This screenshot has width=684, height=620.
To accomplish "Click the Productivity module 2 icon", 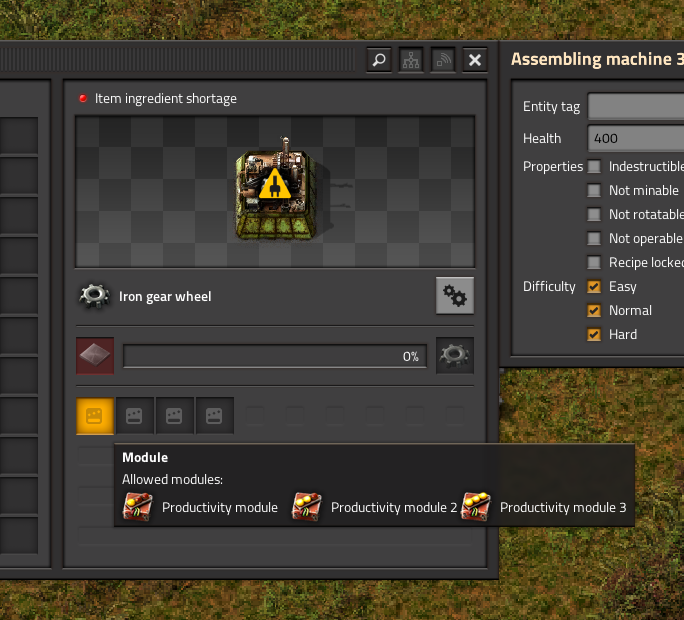I will point(306,507).
